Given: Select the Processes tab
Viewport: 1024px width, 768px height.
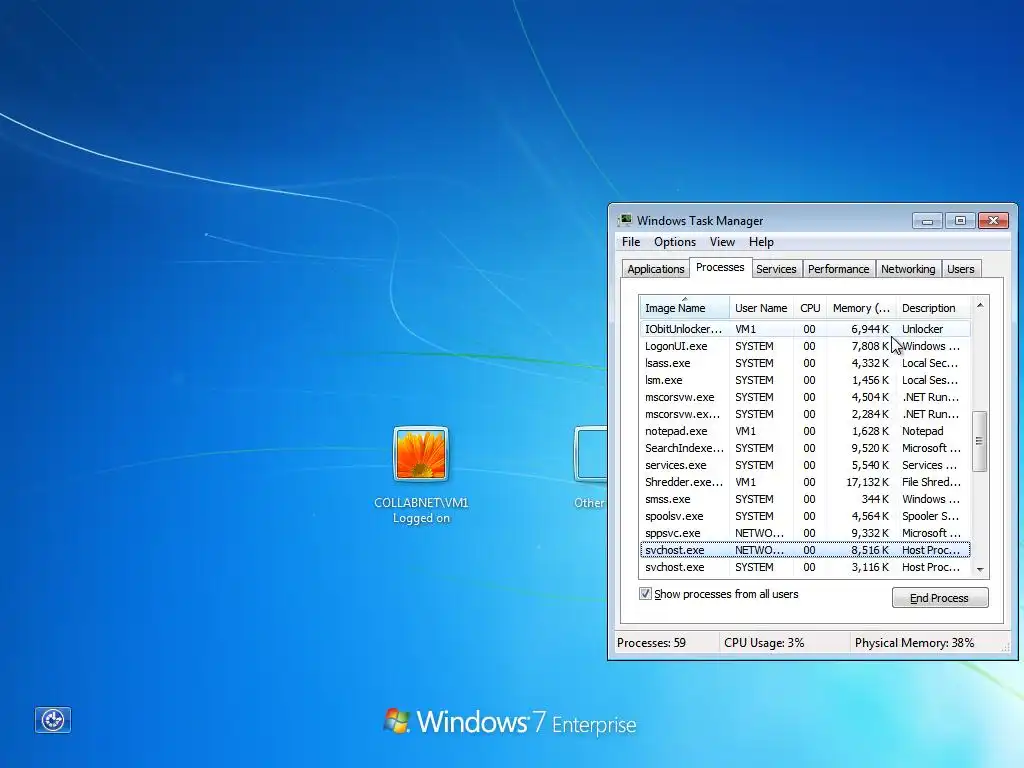Looking at the screenshot, I should (x=720, y=267).
